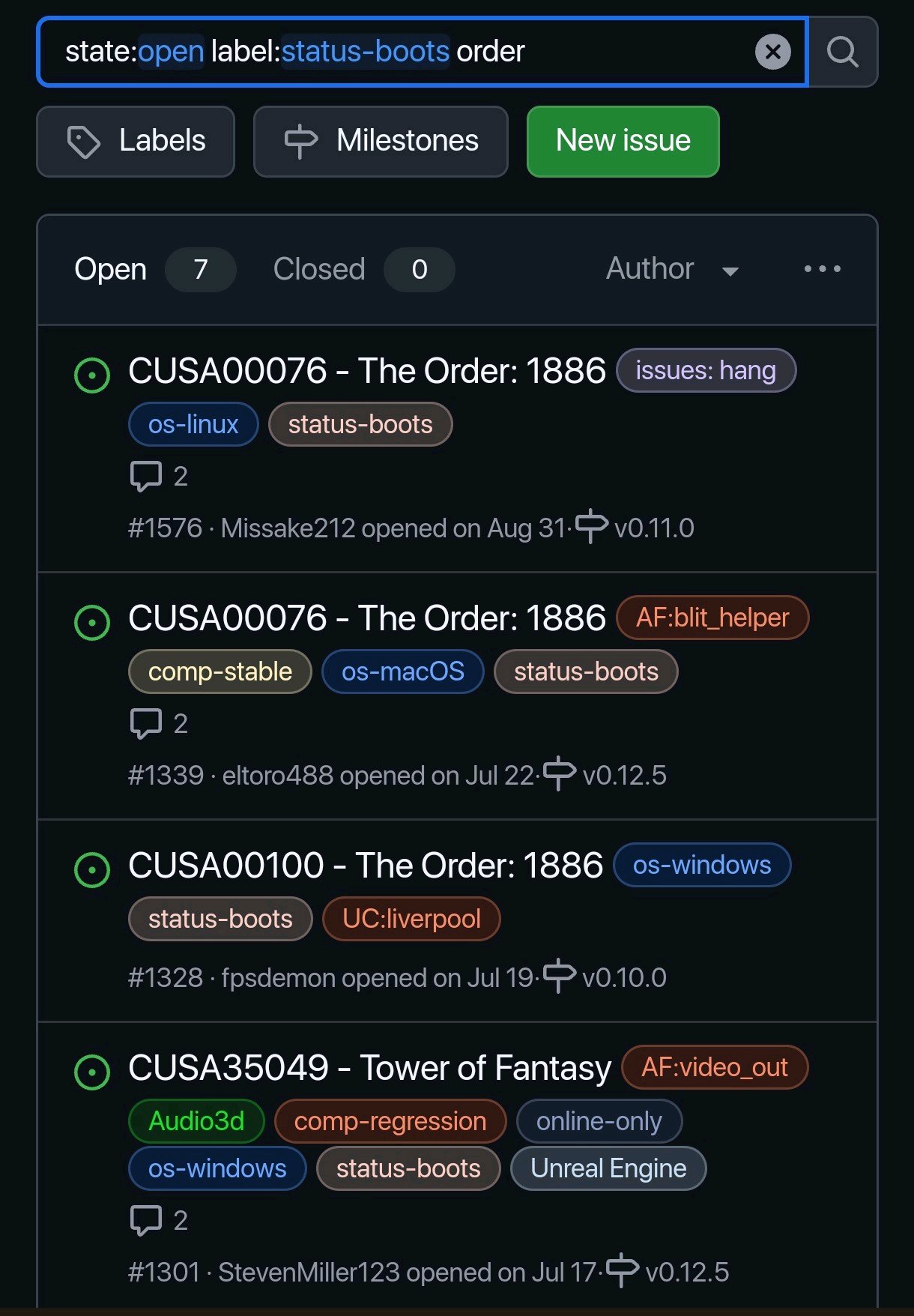Expand the three-dot more filters menu
The height and width of the screenshot is (1316, 914).
pyautogui.click(x=822, y=269)
